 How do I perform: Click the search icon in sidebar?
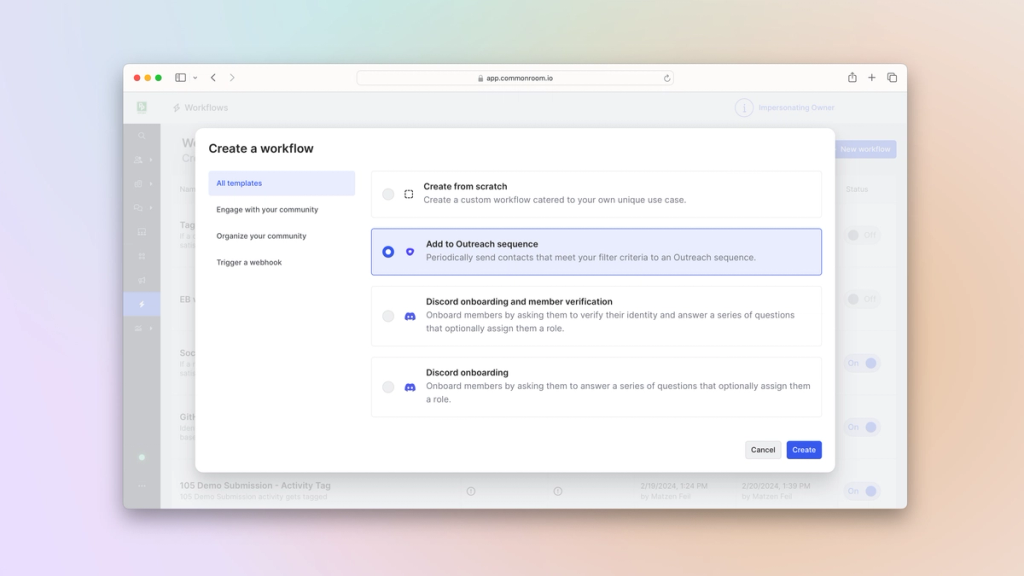142,136
